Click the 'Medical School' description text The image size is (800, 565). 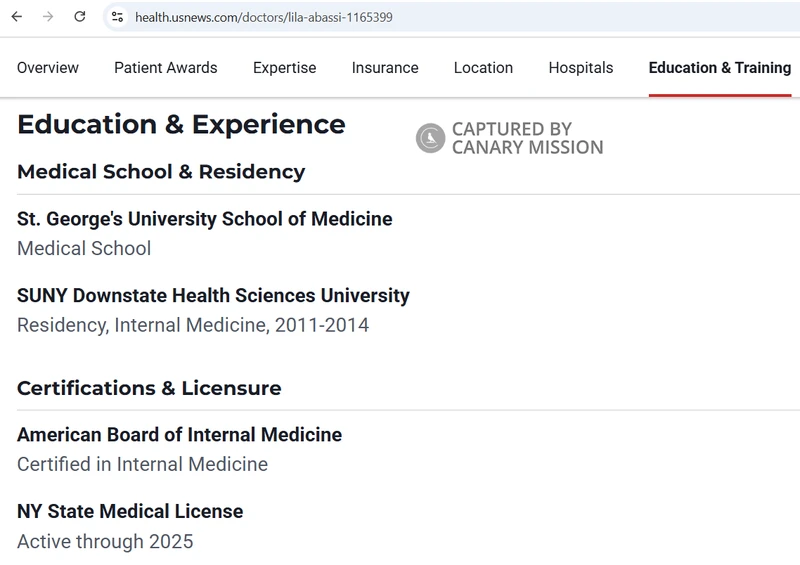pos(84,249)
